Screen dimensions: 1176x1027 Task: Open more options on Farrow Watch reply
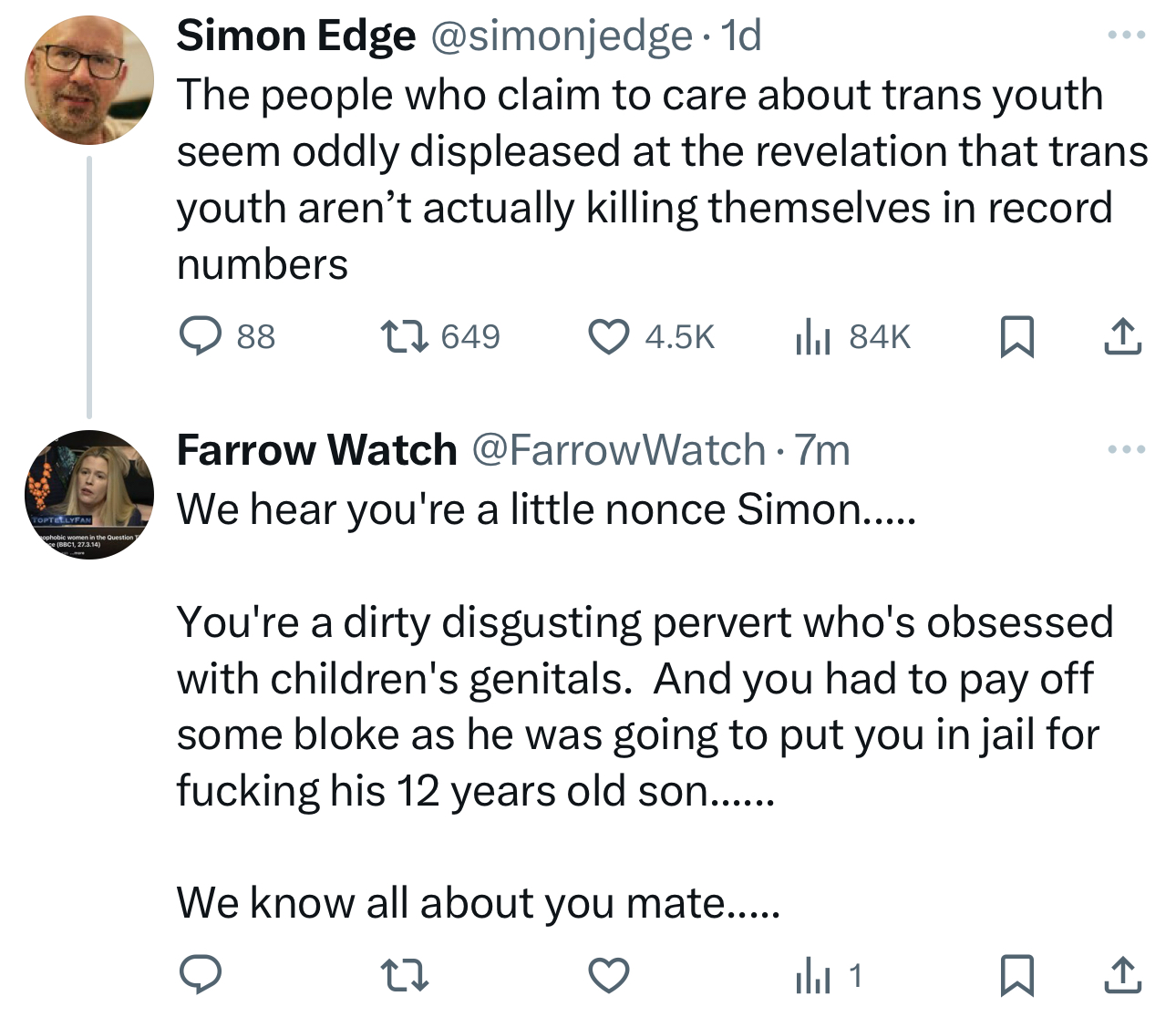point(1126,449)
